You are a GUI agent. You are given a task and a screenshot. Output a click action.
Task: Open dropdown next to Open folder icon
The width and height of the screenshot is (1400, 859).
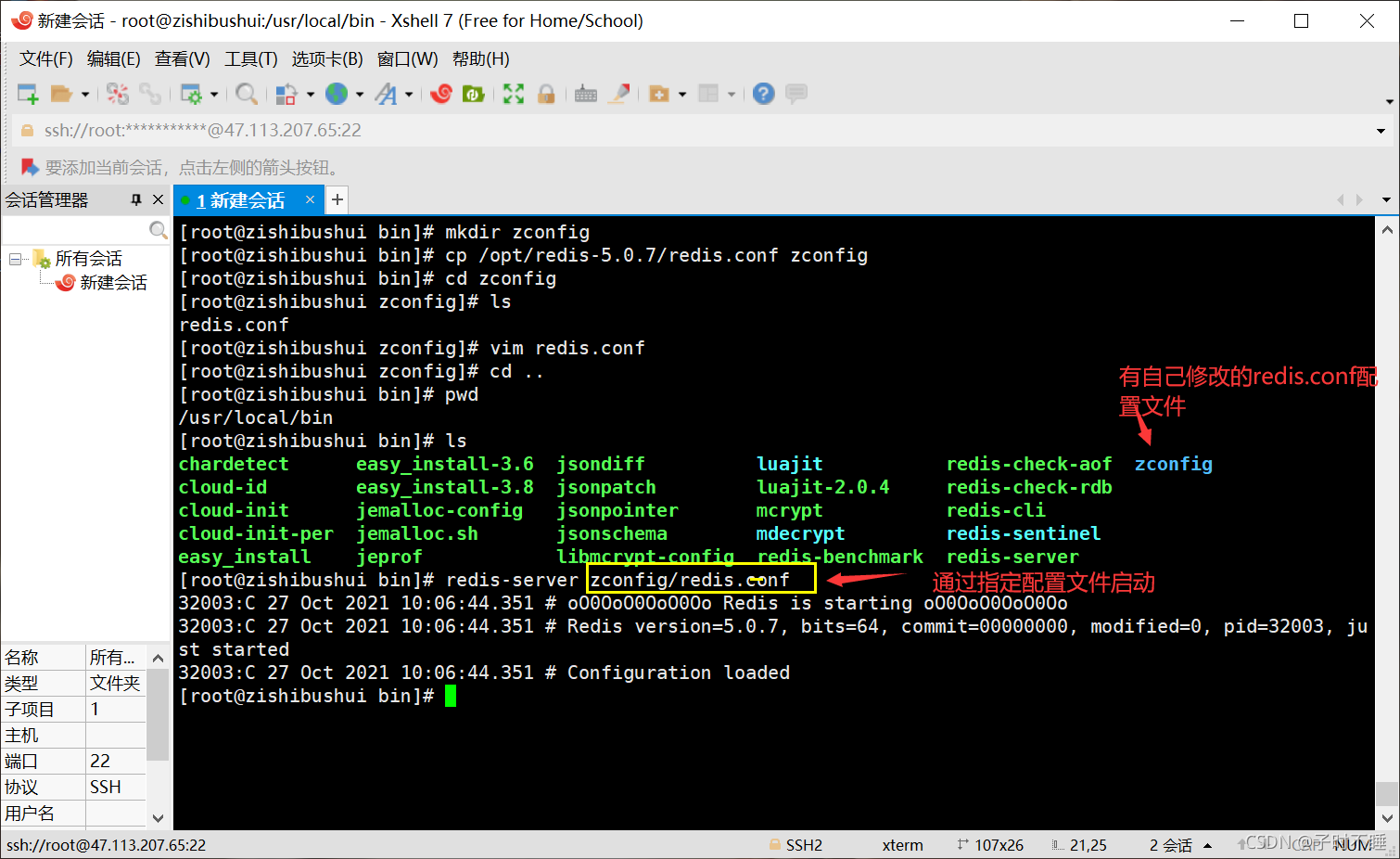point(84,94)
